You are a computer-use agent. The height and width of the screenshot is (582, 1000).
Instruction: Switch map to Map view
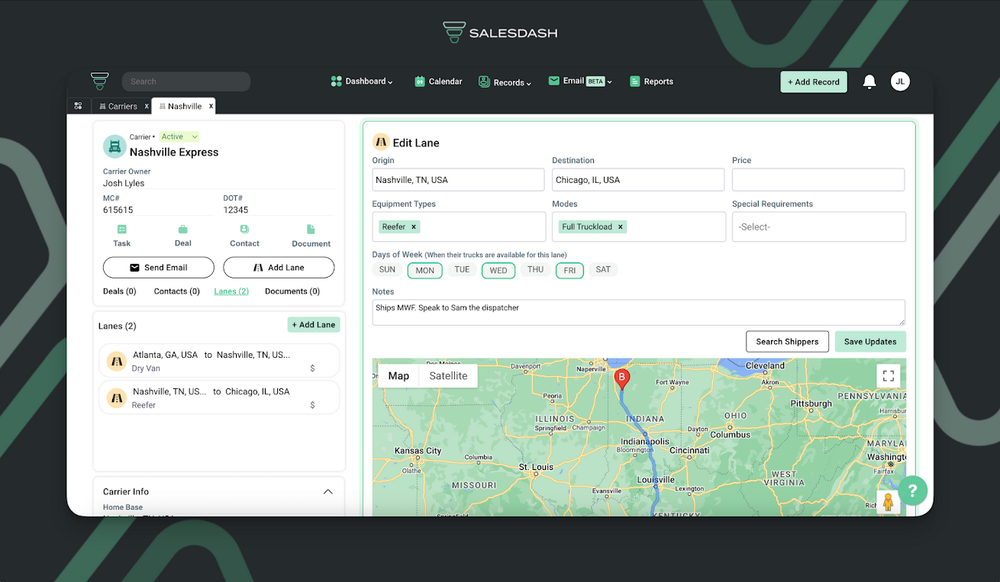[x=399, y=376]
